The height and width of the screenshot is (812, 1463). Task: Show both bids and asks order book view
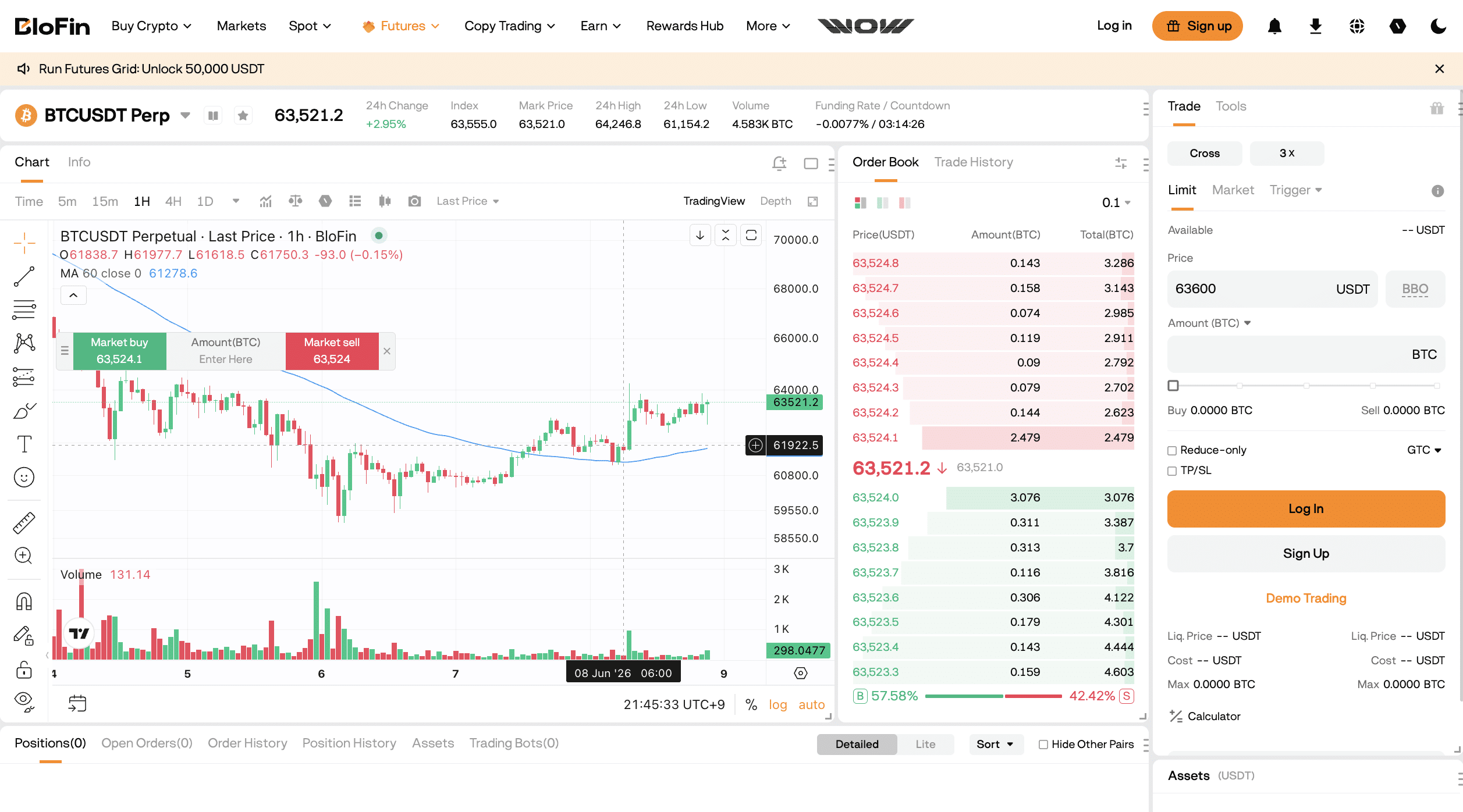(x=860, y=202)
